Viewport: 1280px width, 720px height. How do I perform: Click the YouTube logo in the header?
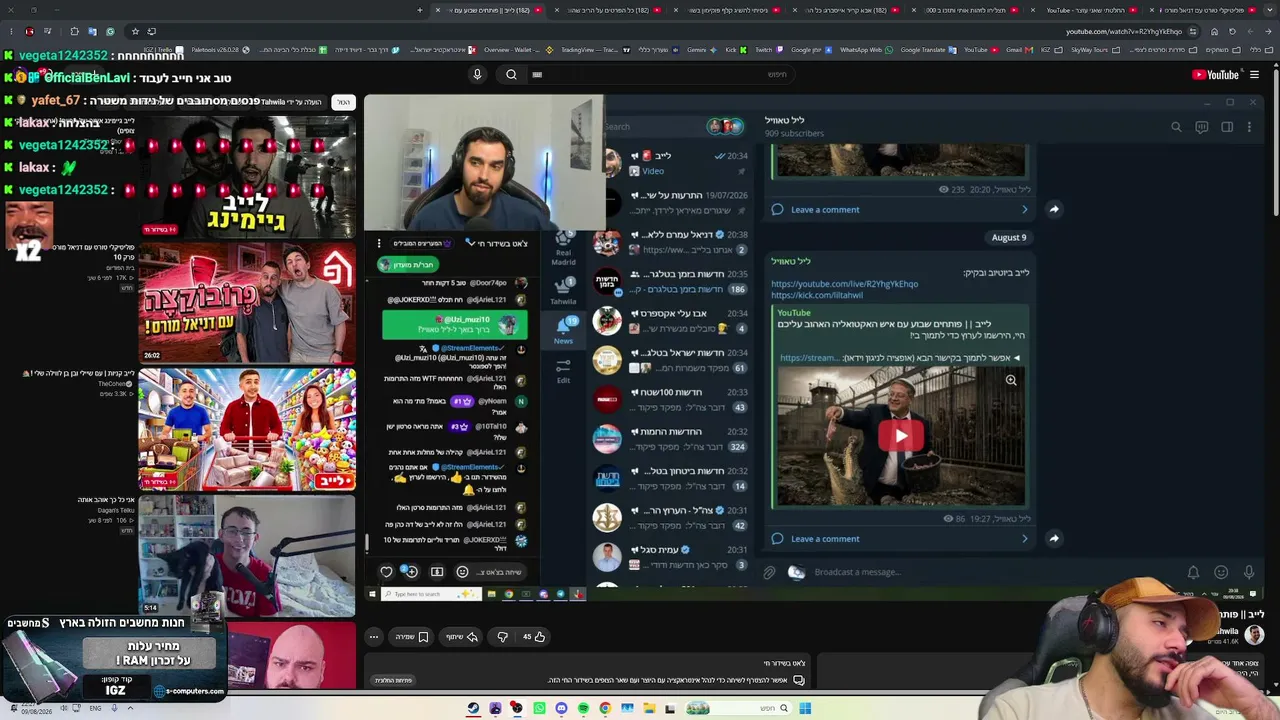[x=1216, y=74]
